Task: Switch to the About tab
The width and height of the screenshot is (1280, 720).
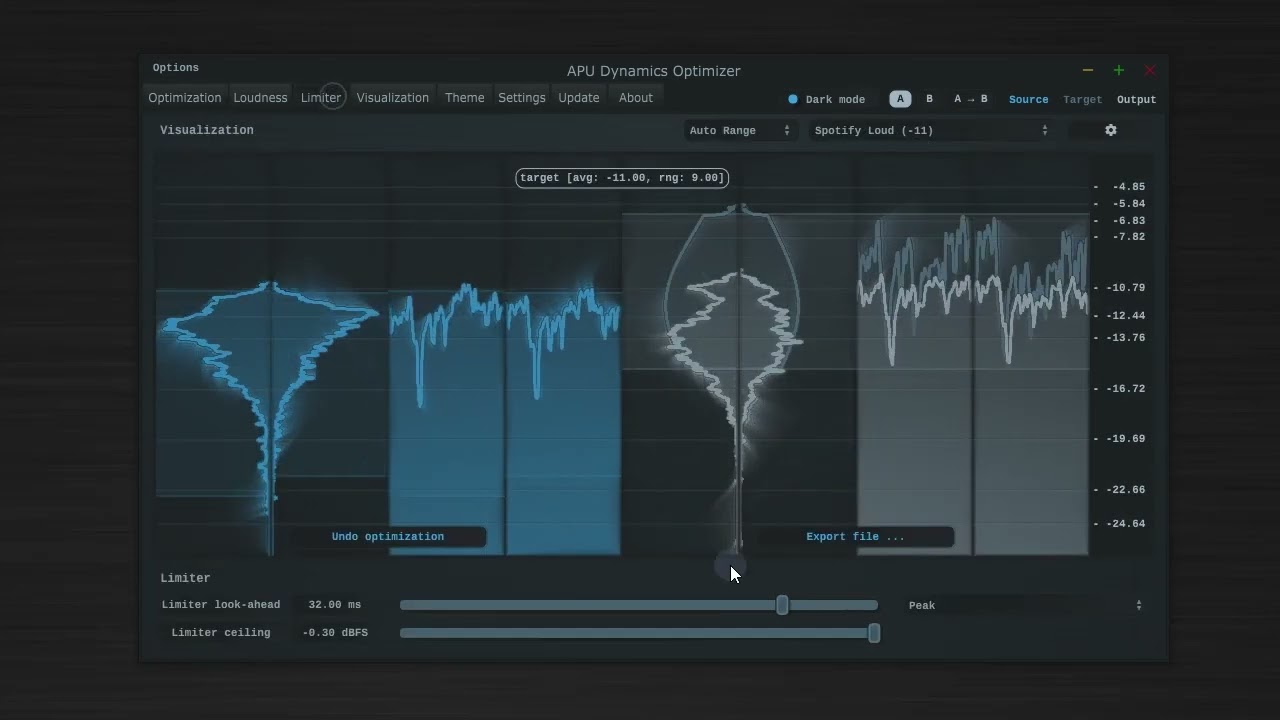Action: click(635, 97)
